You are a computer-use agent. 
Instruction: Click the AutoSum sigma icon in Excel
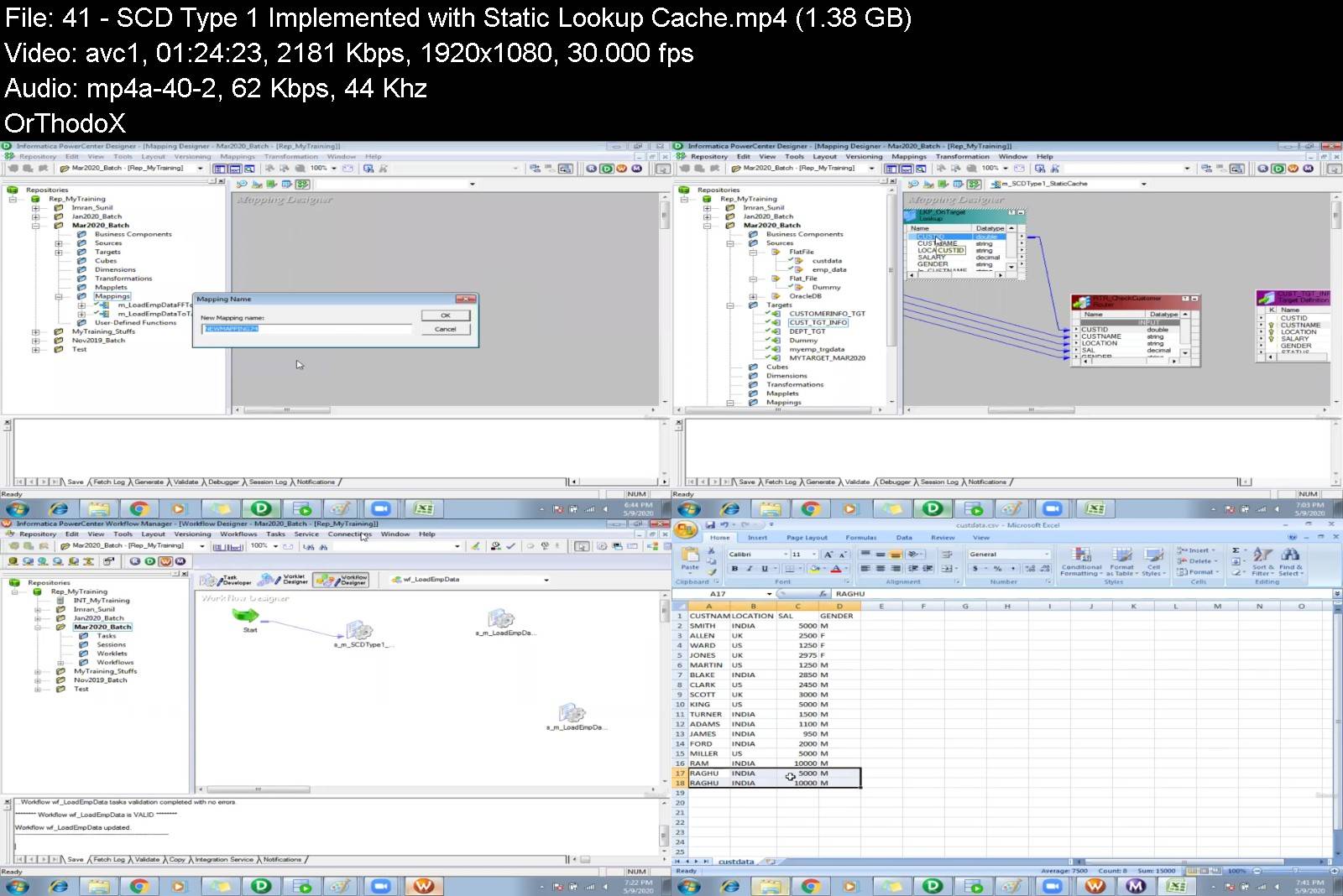[x=1236, y=550]
